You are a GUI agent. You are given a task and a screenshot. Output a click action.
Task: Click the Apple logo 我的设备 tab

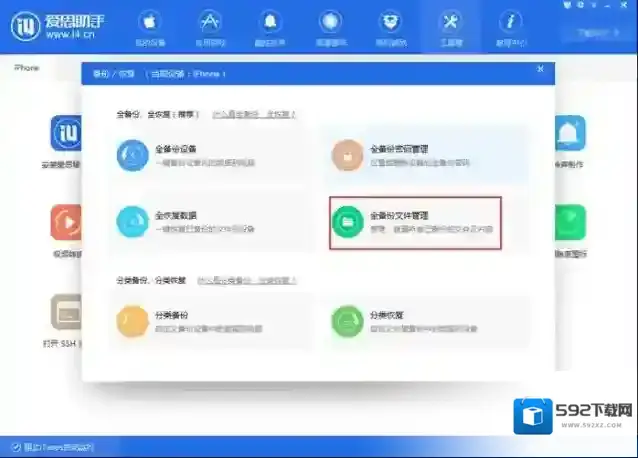pyautogui.click(x=151, y=27)
